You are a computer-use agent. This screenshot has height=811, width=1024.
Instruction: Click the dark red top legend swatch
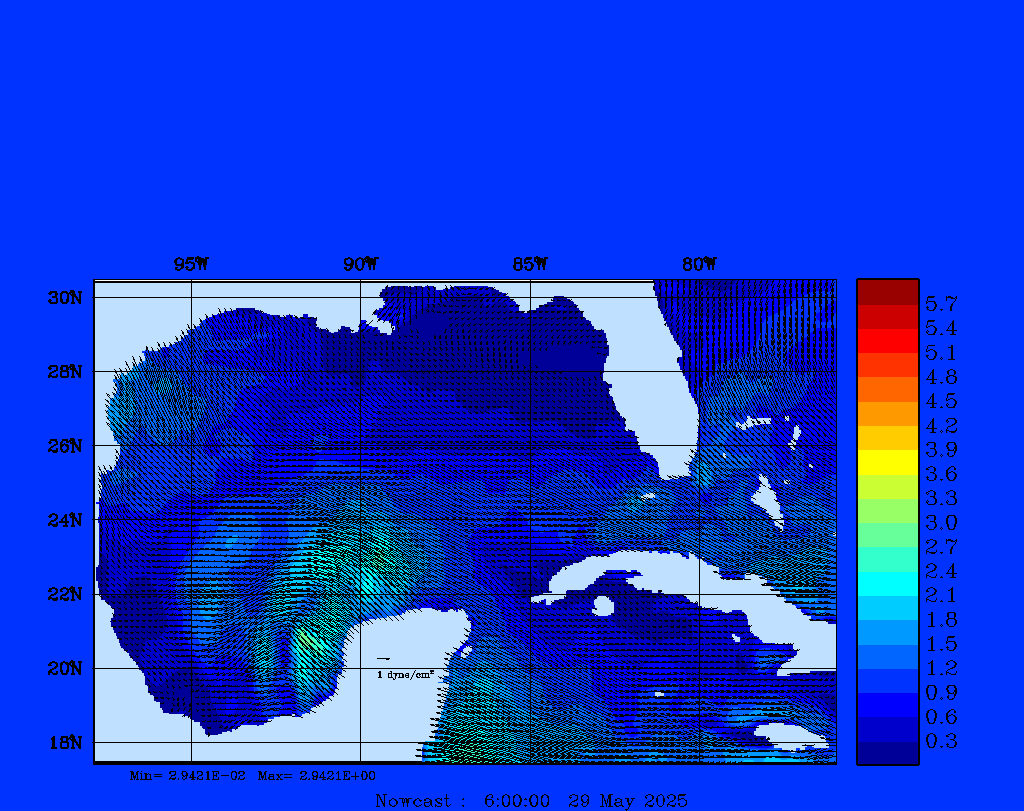[x=887, y=292]
